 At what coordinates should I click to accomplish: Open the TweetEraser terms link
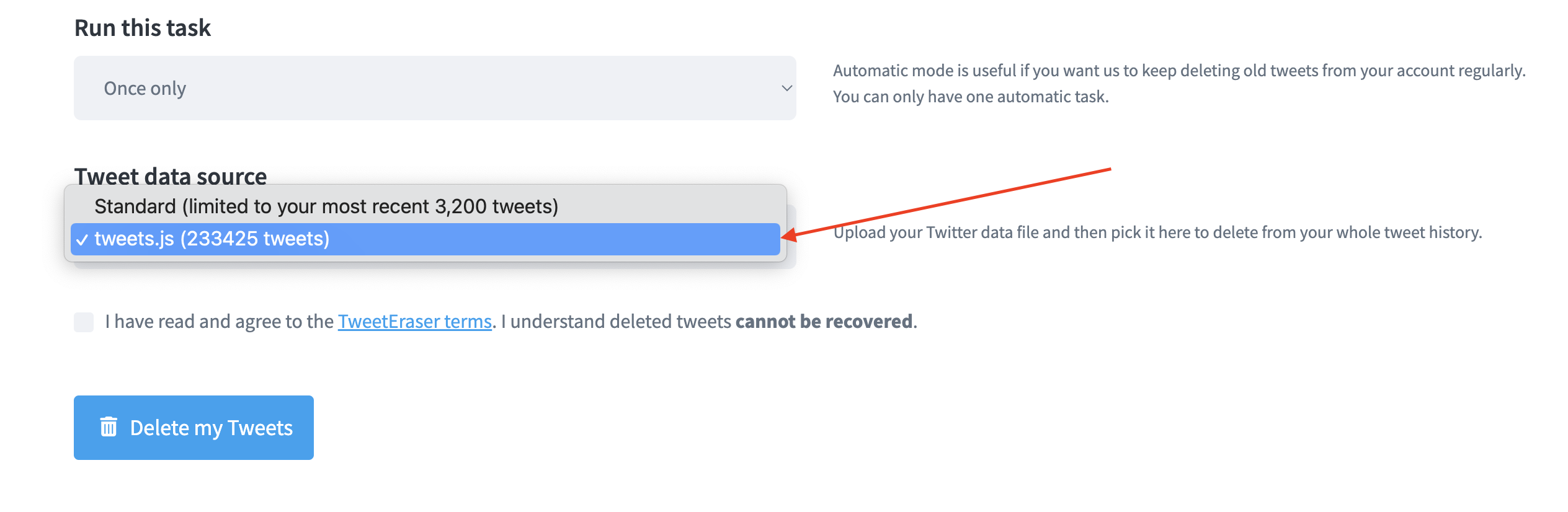[x=414, y=322]
